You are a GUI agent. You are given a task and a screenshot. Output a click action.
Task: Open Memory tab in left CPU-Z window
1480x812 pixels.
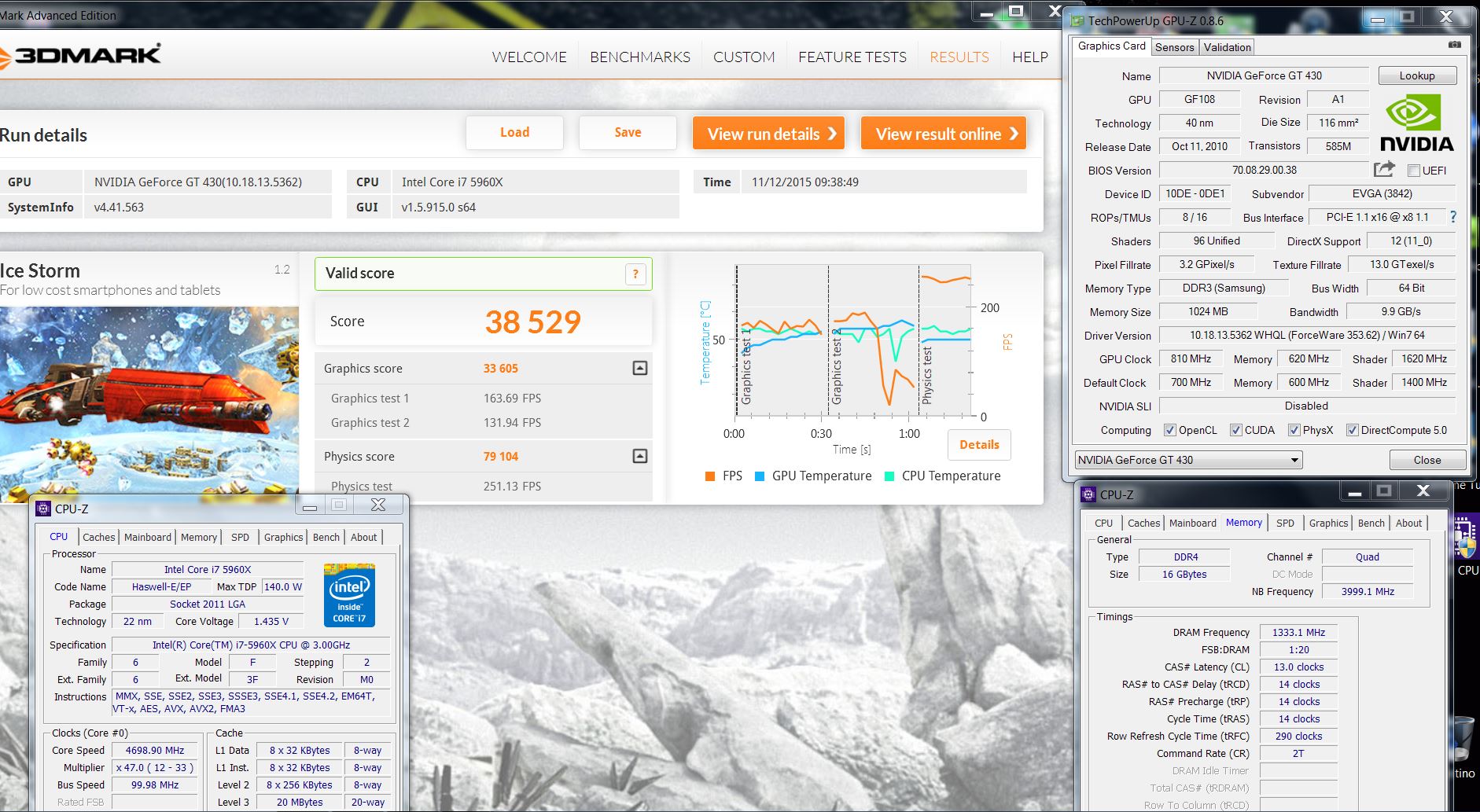(x=199, y=537)
